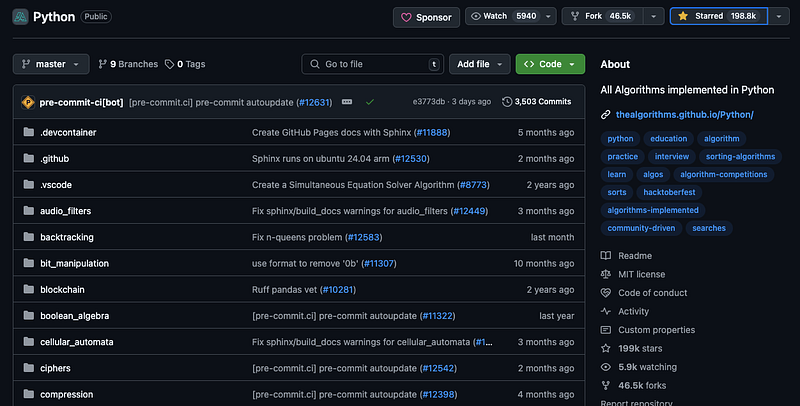Click the scale icon next to MIT license

606,274
